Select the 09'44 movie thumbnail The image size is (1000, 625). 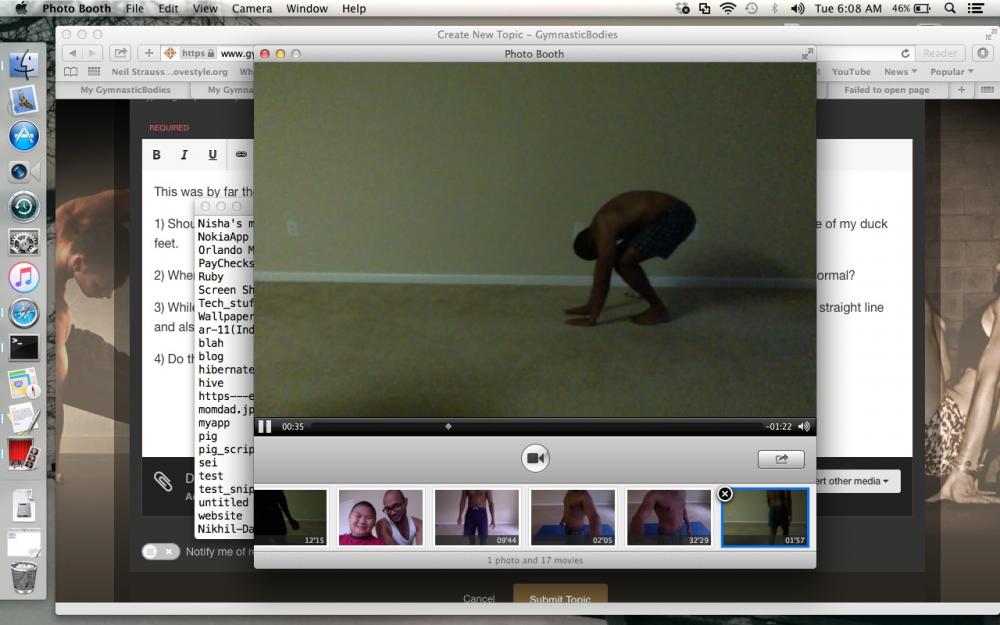(x=477, y=517)
